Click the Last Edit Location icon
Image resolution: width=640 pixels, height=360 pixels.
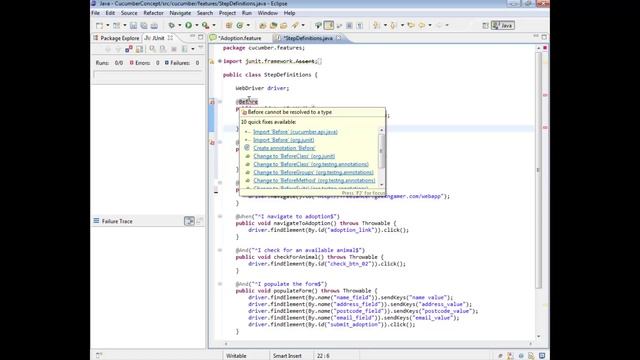pyautogui.click(x=411, y=25)
